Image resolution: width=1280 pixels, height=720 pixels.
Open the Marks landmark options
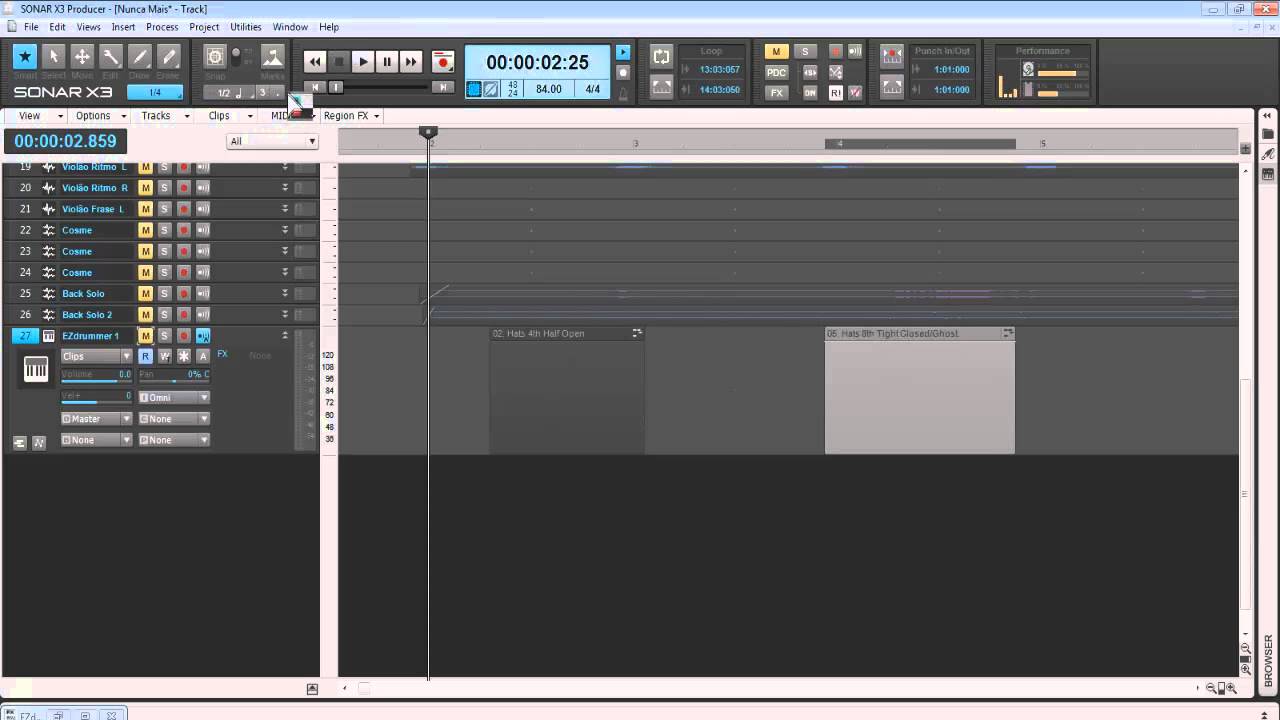point(273,57)
